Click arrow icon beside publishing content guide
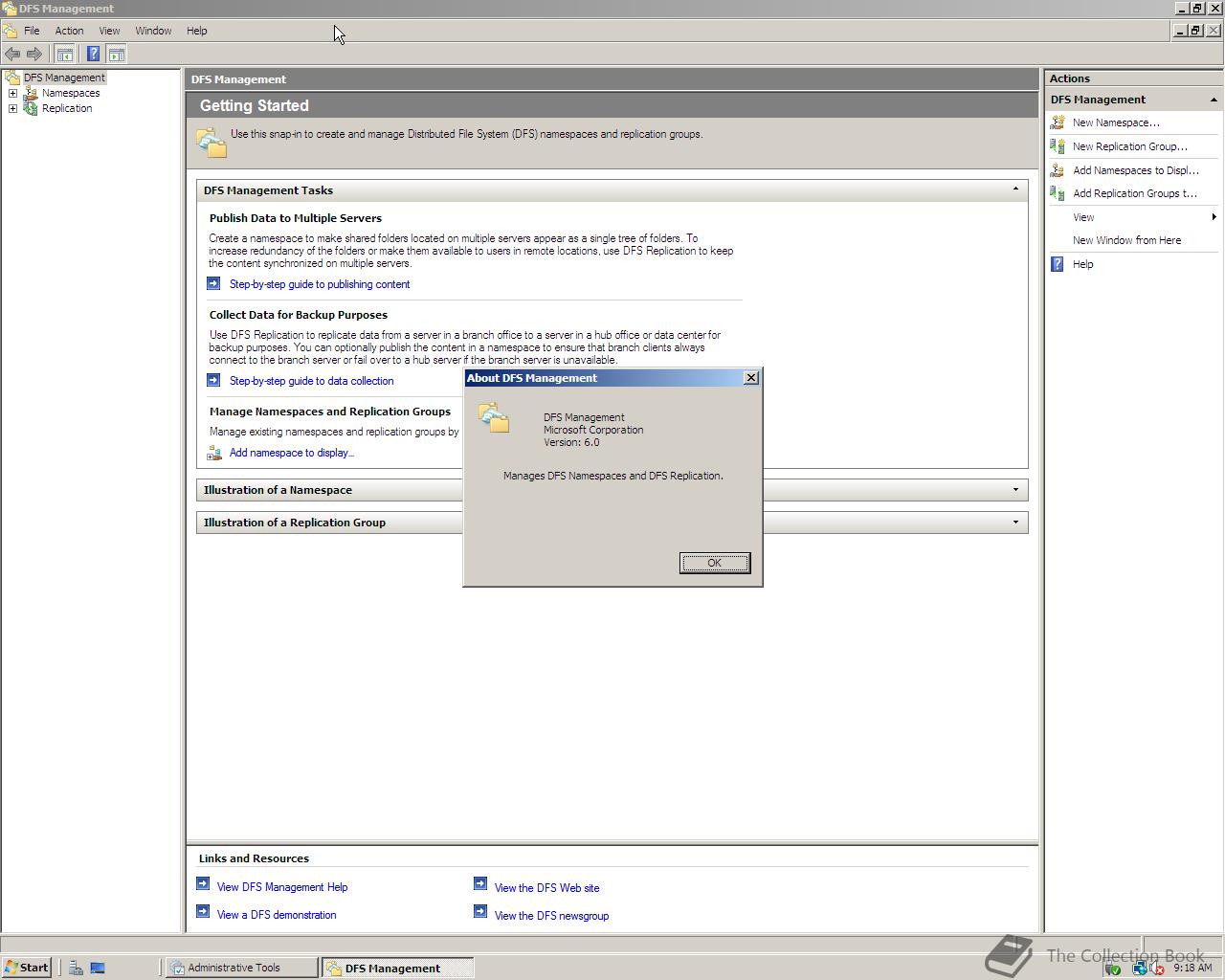This screenshot has height=980, width=1225. coord(213,283)
